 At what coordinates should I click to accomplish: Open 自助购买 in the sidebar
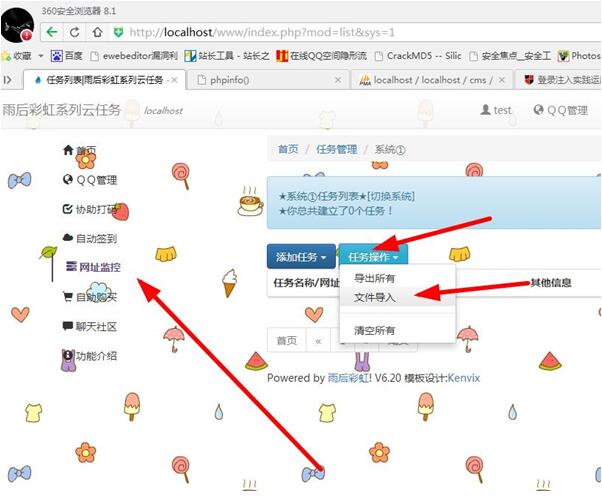pyautogui.click(x=90, y=297)
